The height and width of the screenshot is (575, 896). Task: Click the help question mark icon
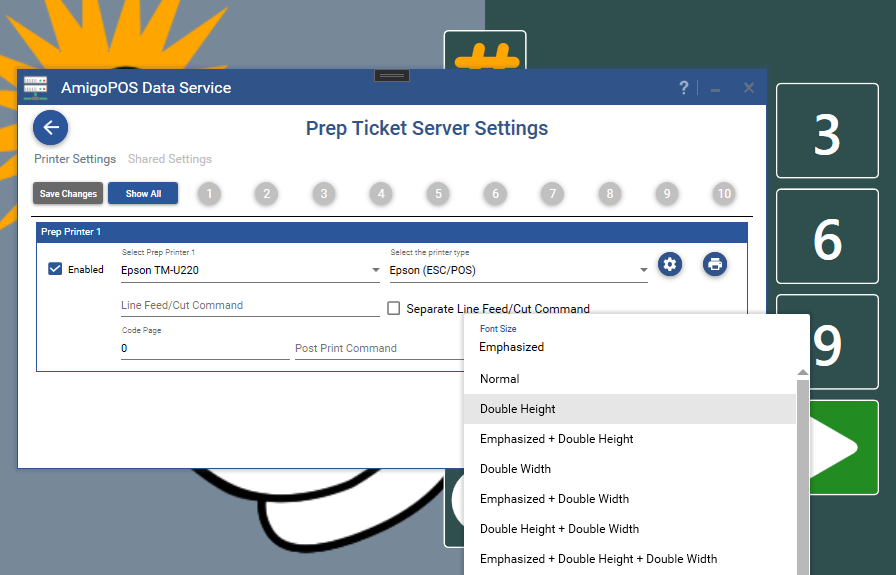coord(684,88)
